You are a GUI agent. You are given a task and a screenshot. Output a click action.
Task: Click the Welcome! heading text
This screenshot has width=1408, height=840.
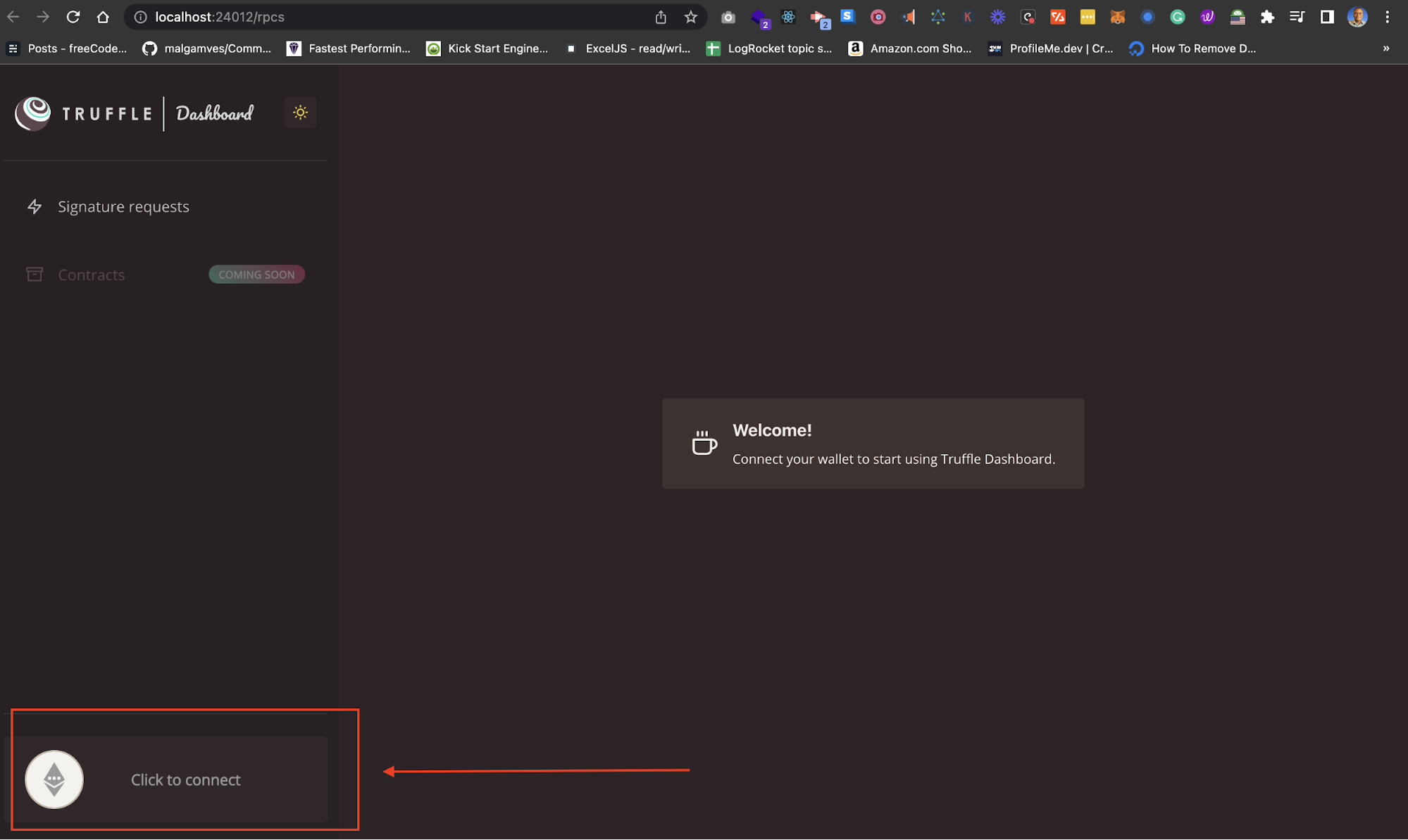click(x=772, y=430)
